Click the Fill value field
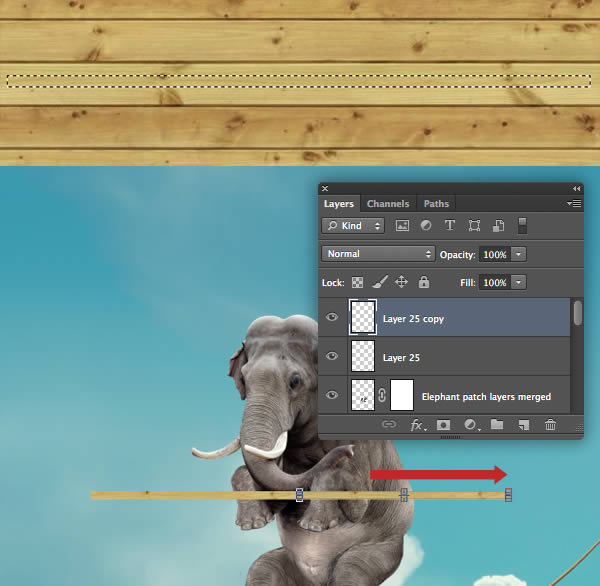Image resolution: width=600 pixels, height=586 pixels. click(495, 282)
